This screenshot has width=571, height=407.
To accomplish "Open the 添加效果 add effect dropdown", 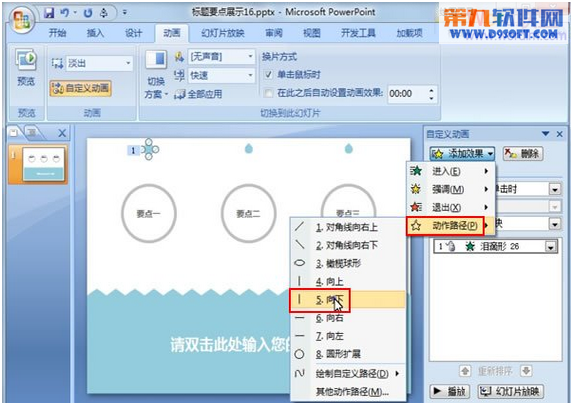I will pos(462,154).
